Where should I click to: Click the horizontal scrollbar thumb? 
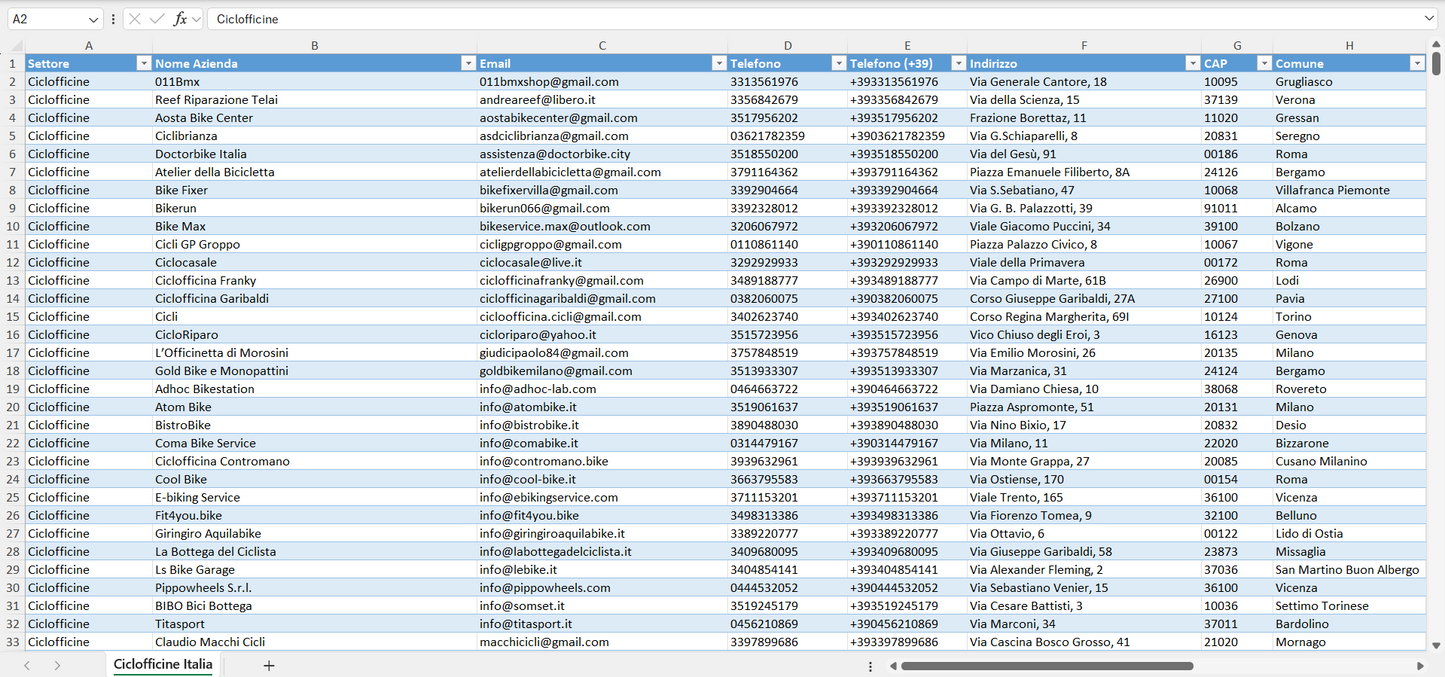[1046, 666]
